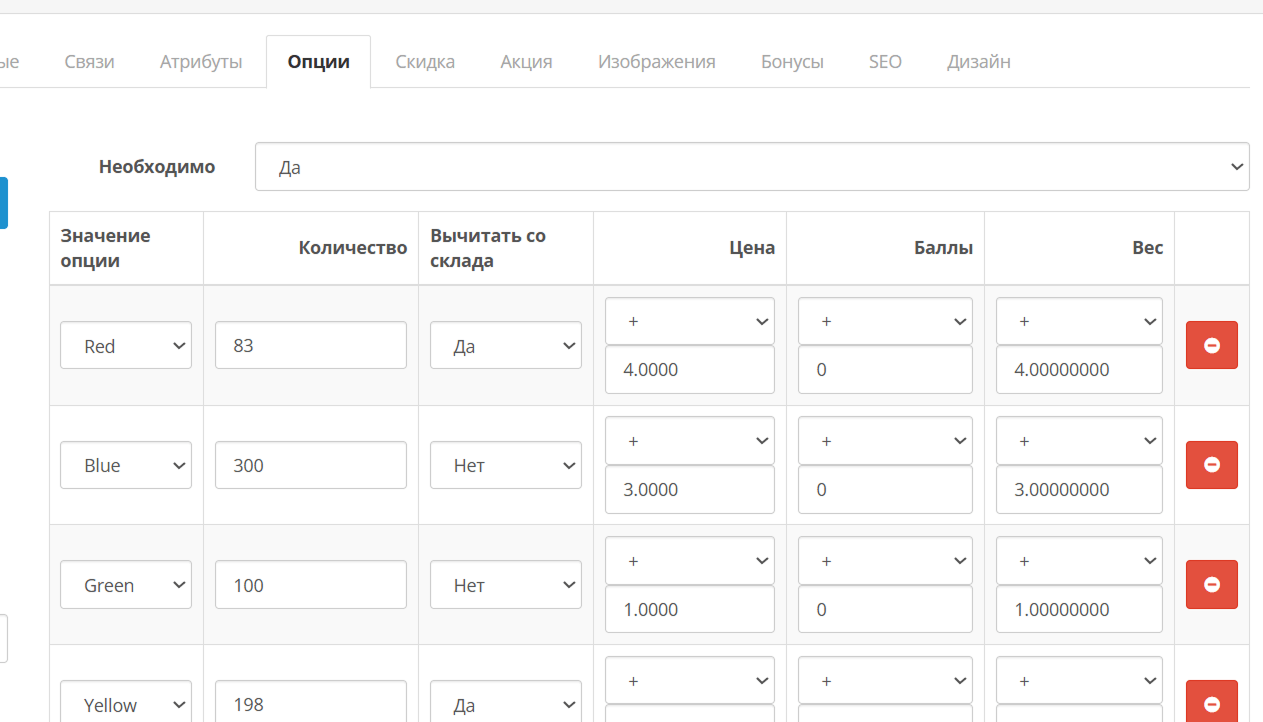The image size is (1263, 722).
Task: Click the Необходимо label
Action: pos(157,167)
